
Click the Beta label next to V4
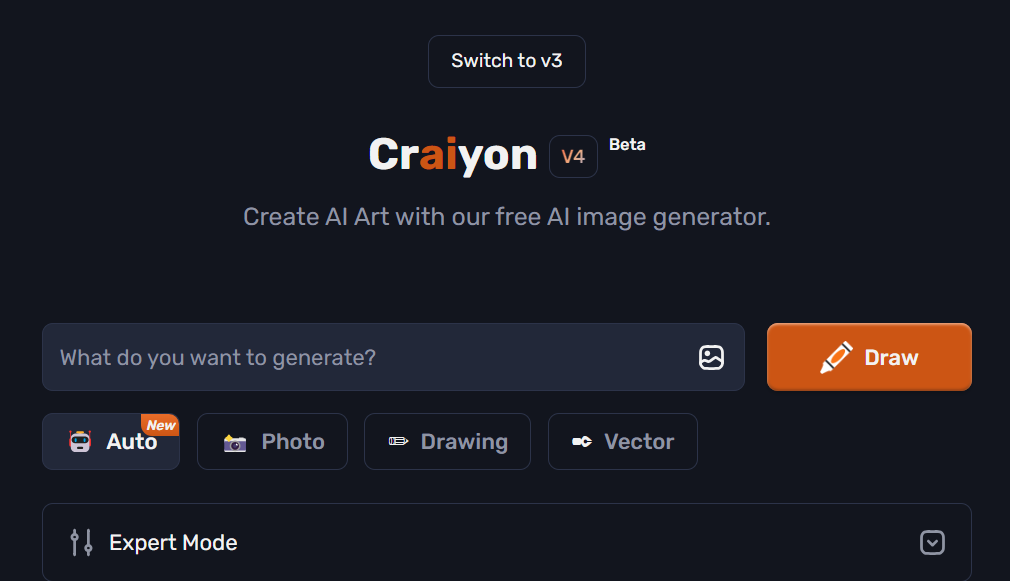(x=627, y=144)
